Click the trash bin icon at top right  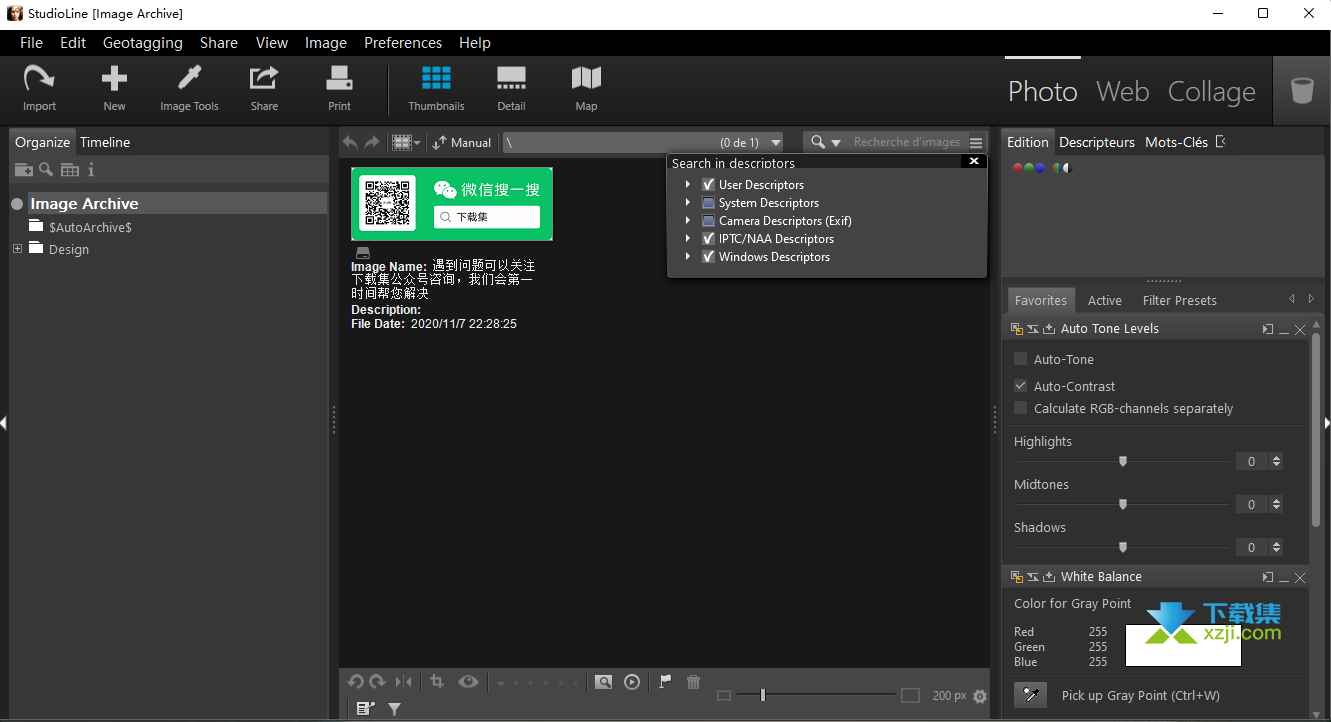[x=1302, y=91]
